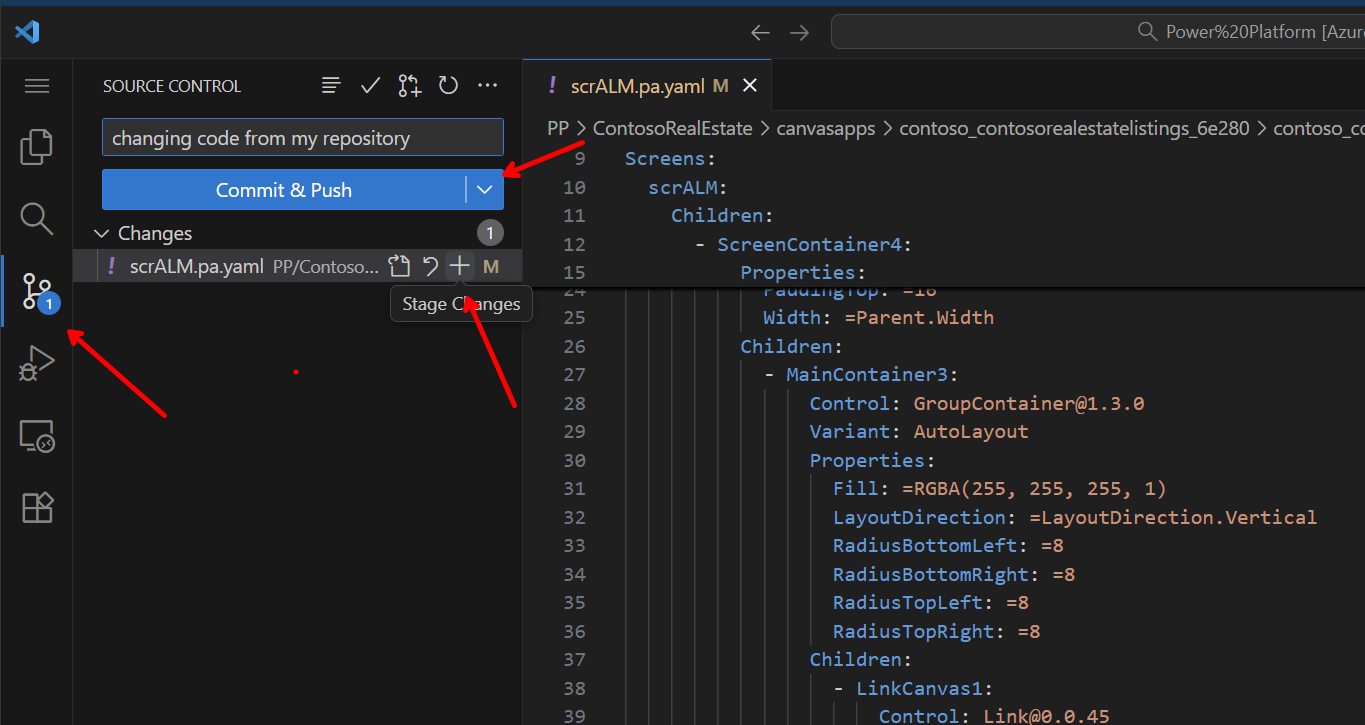Open the Extensions view icon

pyautogui.click(x=36, y=508)
